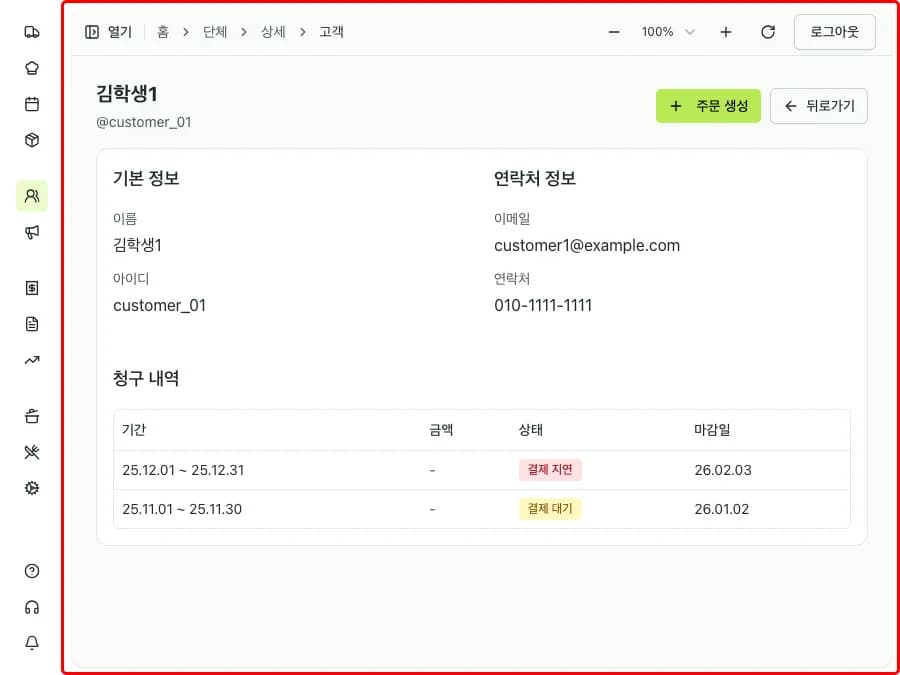Click the zoom in plus control
Viewport: 900px width, 675px height.
[x=726, y=31]
